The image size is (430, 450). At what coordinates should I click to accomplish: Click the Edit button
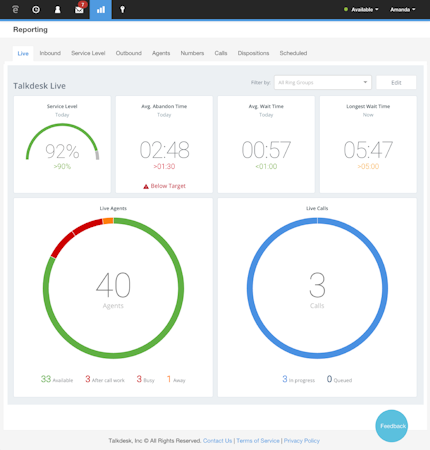click(x=396, y=82)
